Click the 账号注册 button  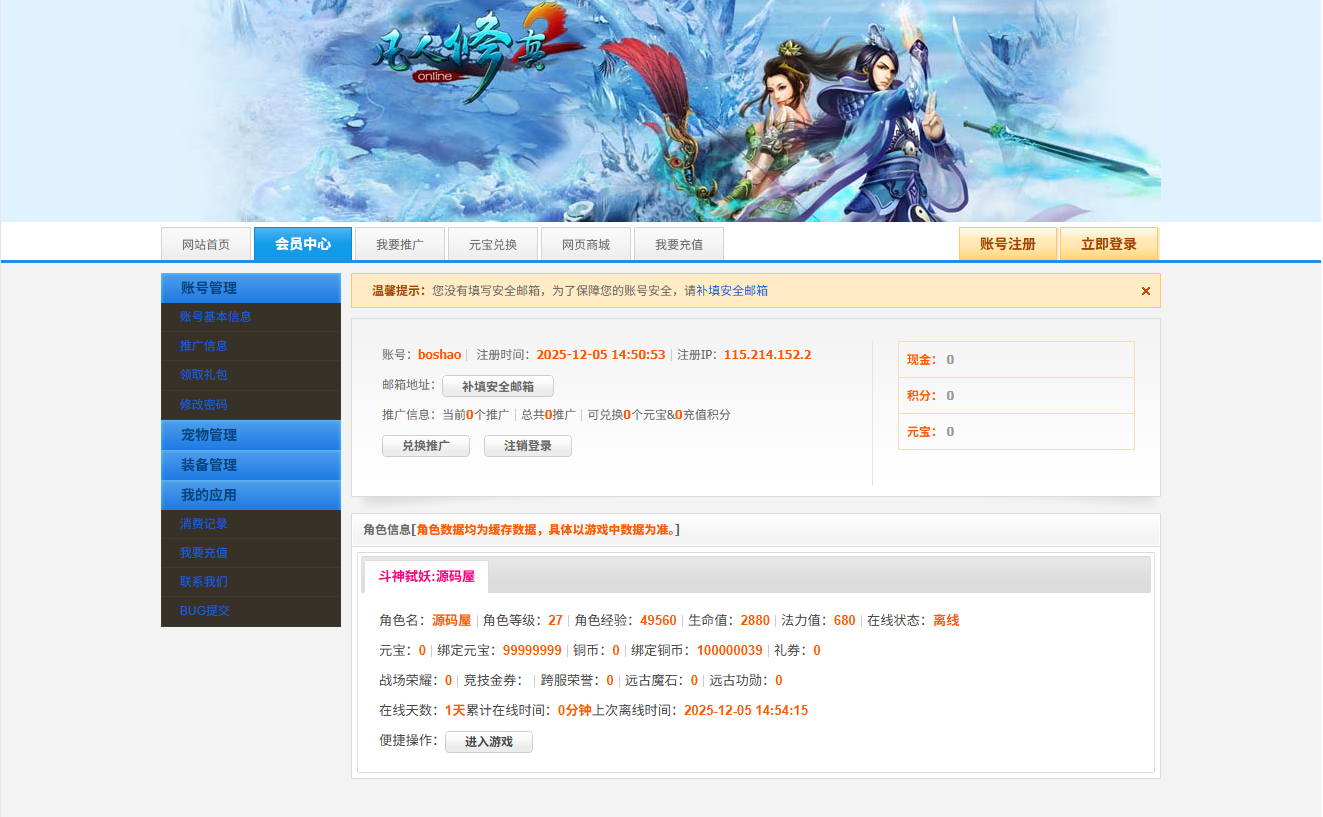point(1007,244)
